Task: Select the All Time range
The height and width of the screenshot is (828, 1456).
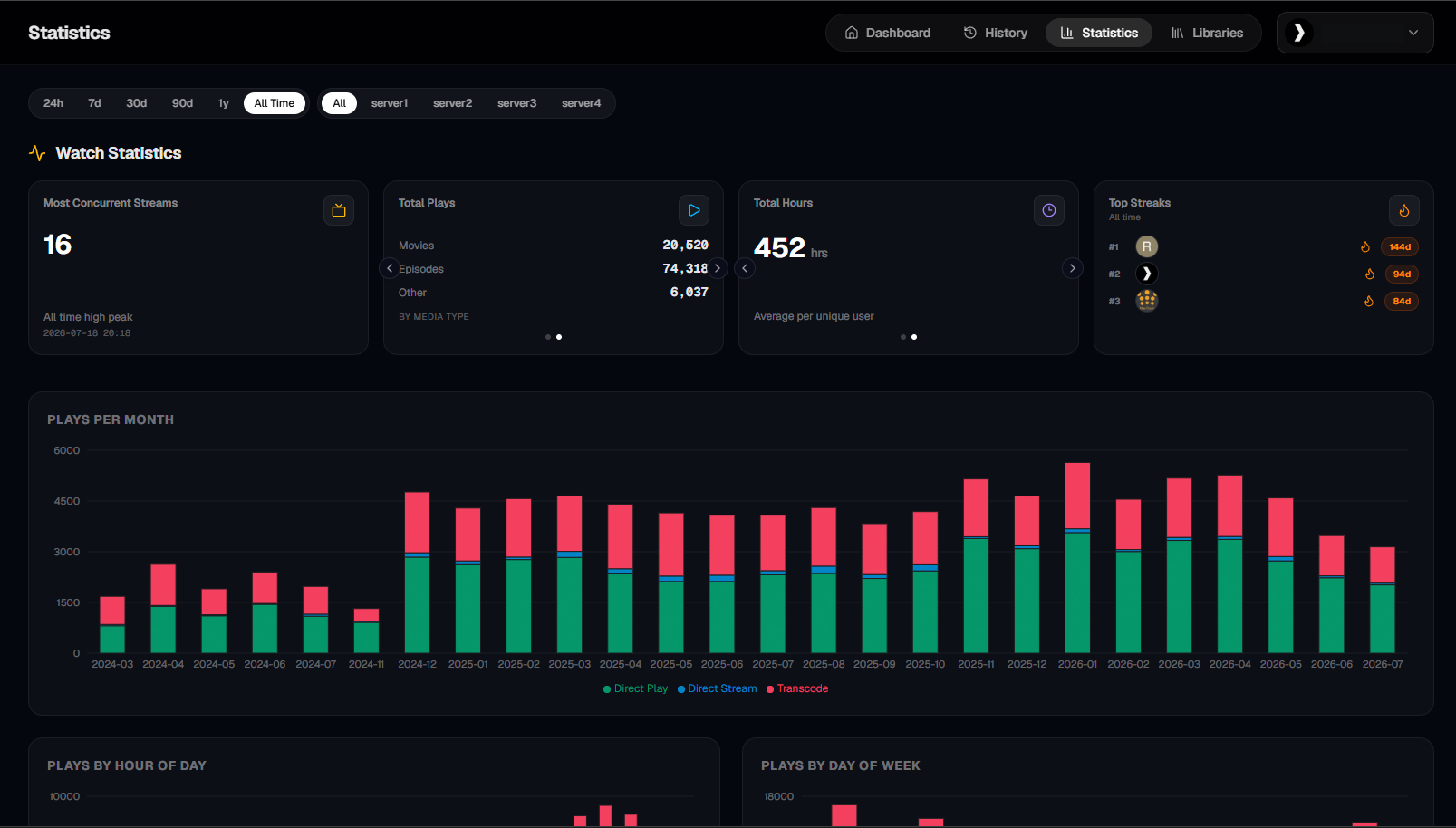Action: 275,103
